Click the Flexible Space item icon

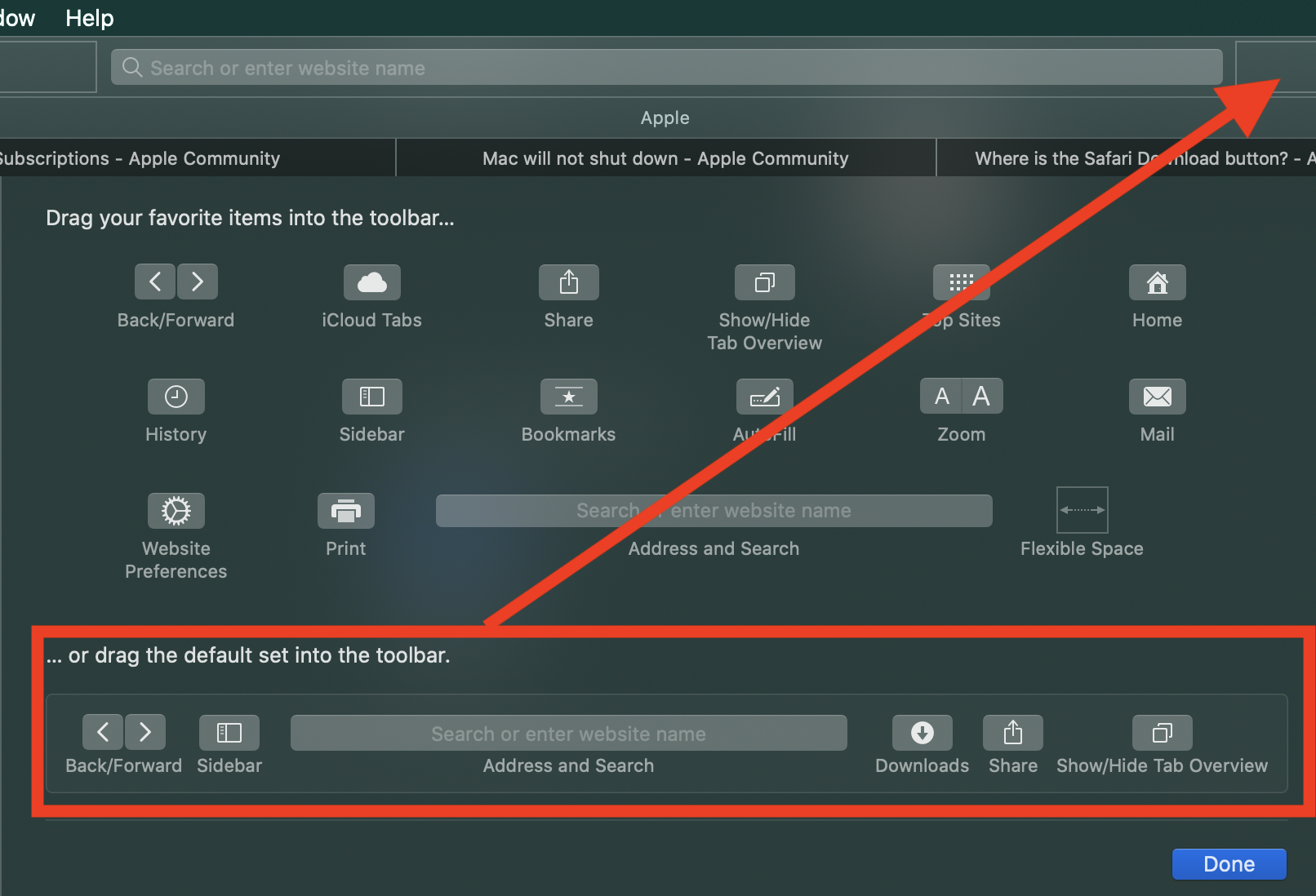(x=1083, y=510)
